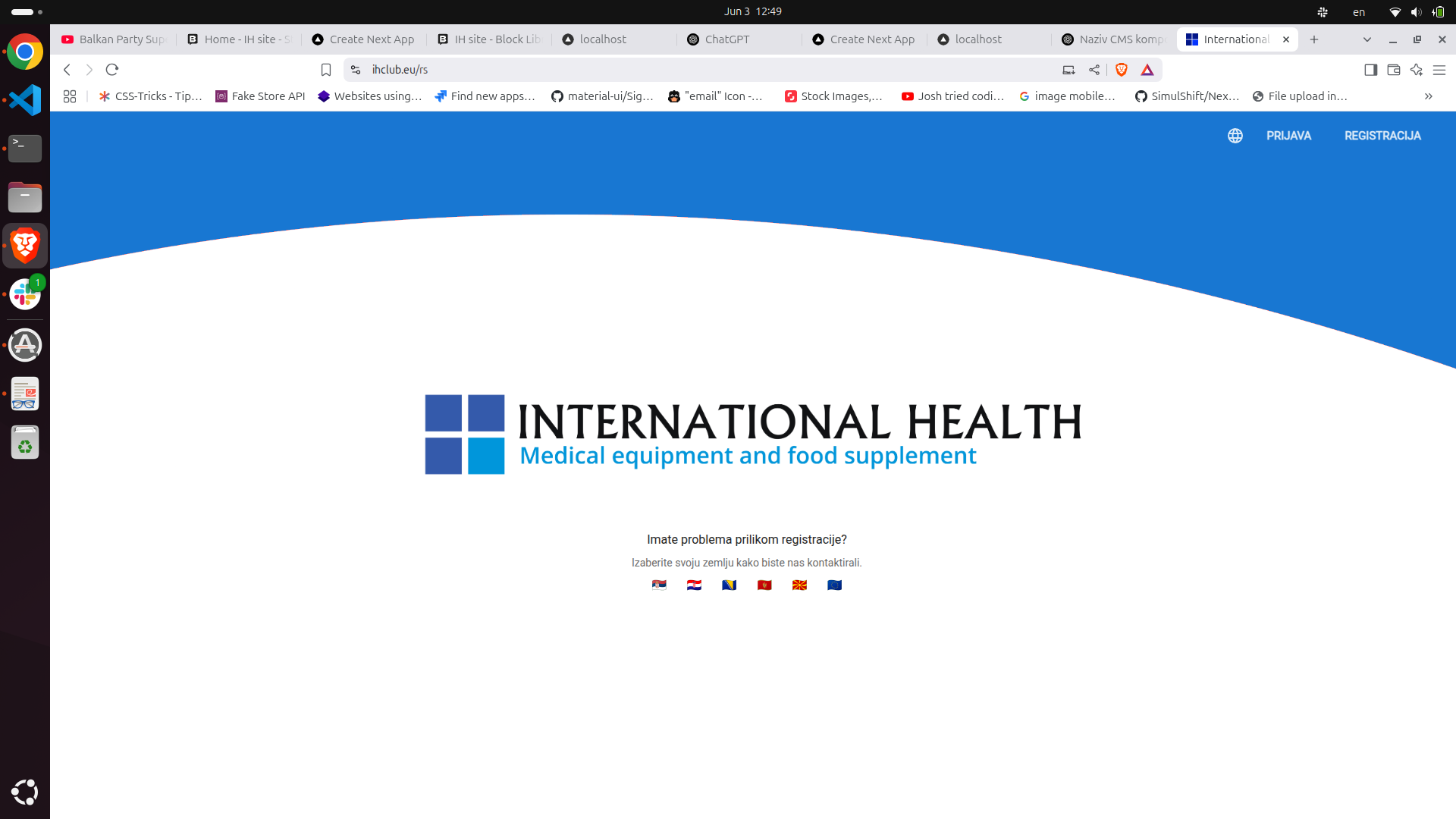Open the Leo AI assistant icon
The width and height of the screenshot is (1456, 819).
[1416, 70]
